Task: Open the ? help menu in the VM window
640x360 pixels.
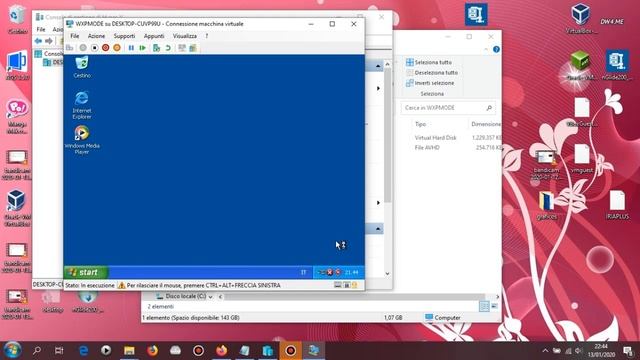Action: (x=207, y=36)
